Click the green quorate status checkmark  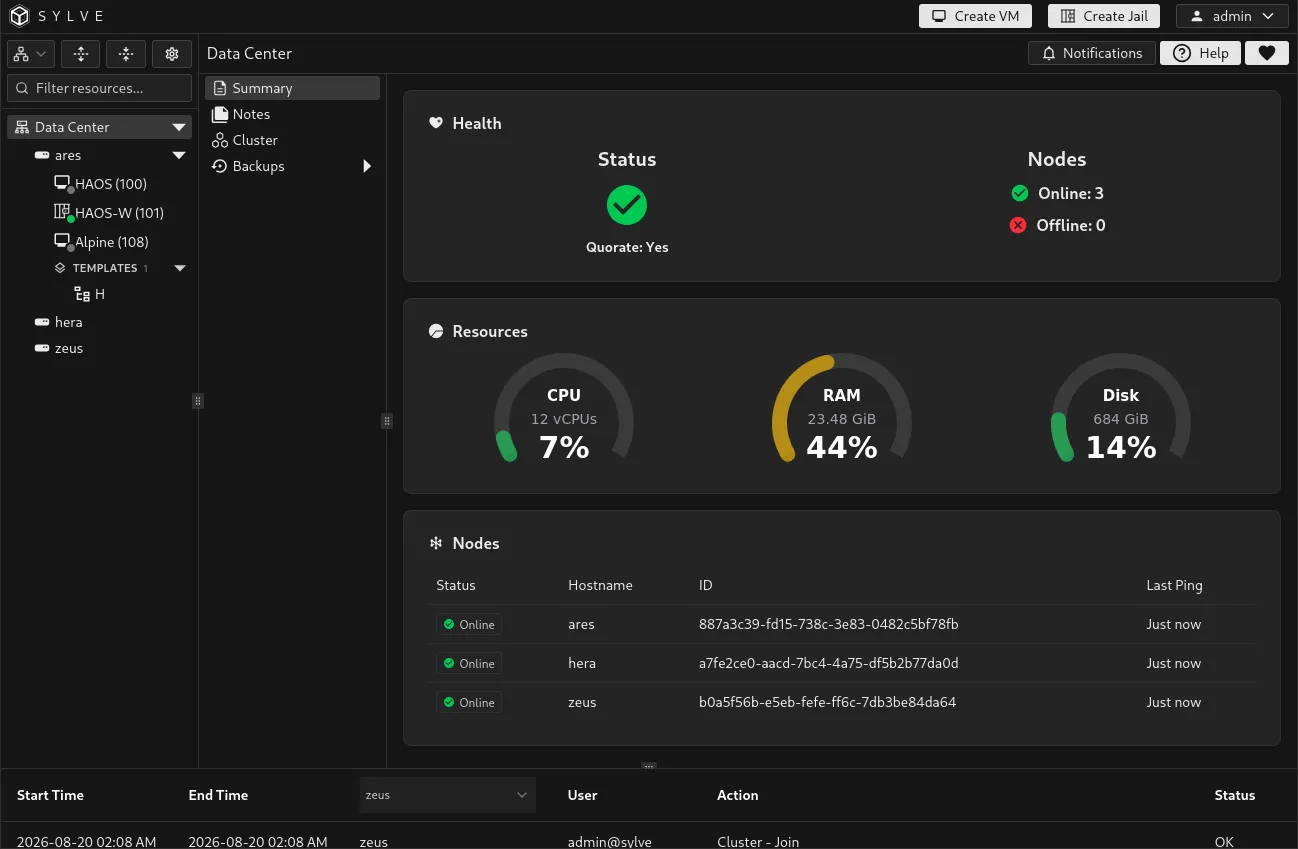tap(627, 205)
